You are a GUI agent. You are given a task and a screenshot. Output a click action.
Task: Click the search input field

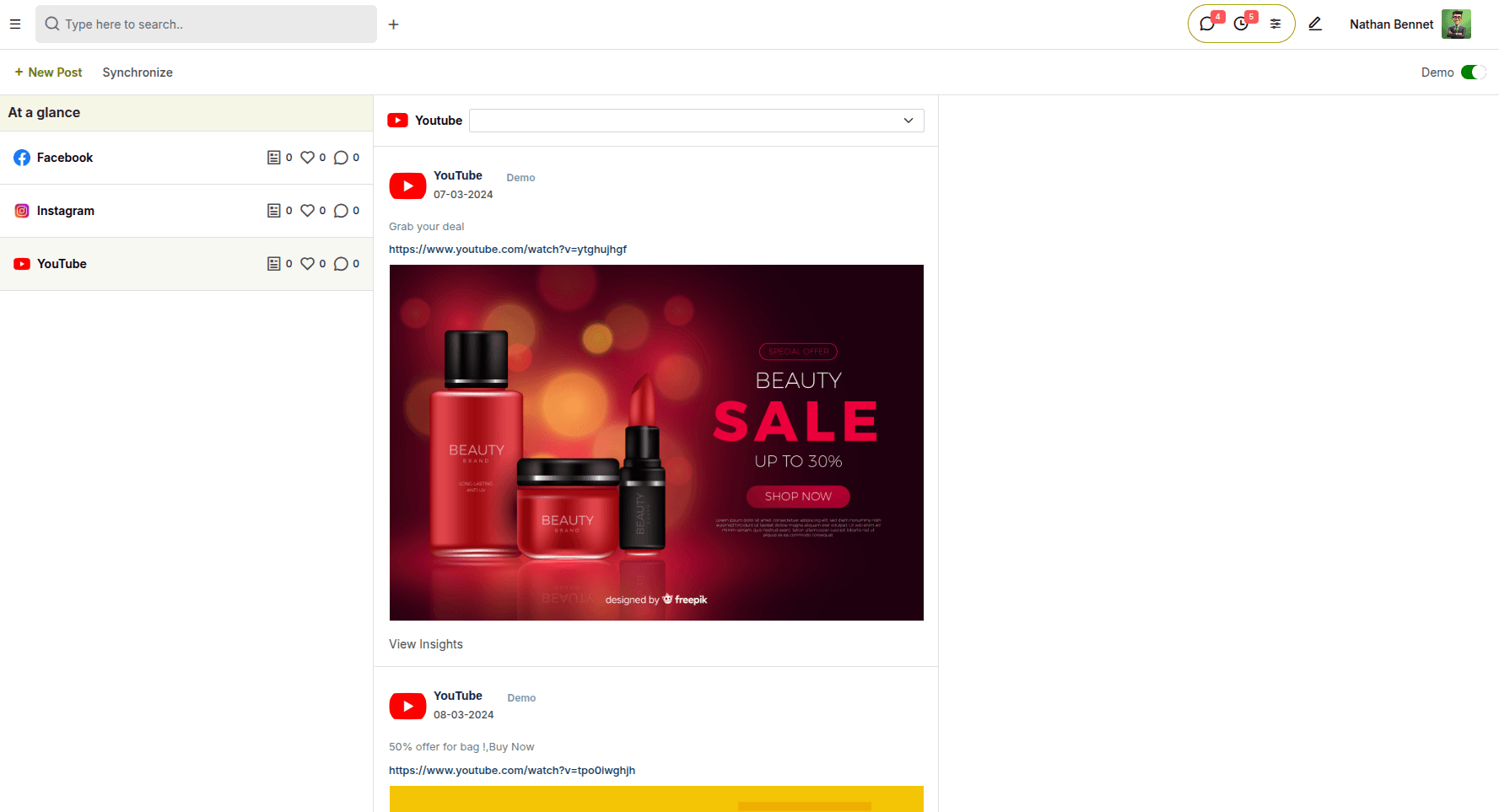(206, 24)
